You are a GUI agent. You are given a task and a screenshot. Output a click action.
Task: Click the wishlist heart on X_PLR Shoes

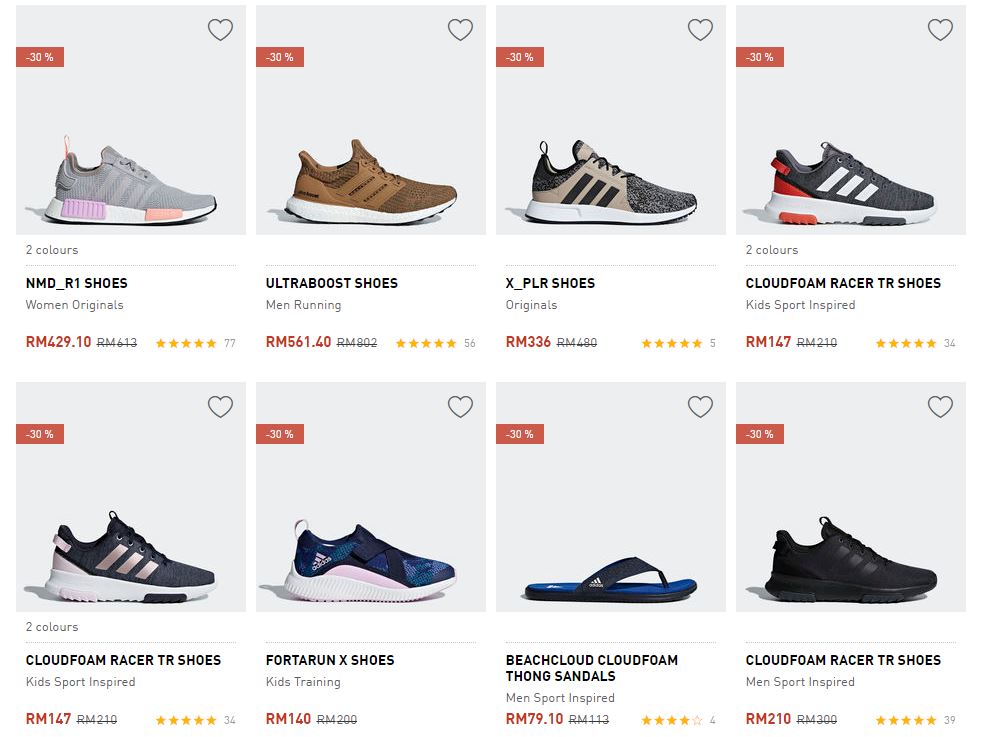click(x=700, y=30)
